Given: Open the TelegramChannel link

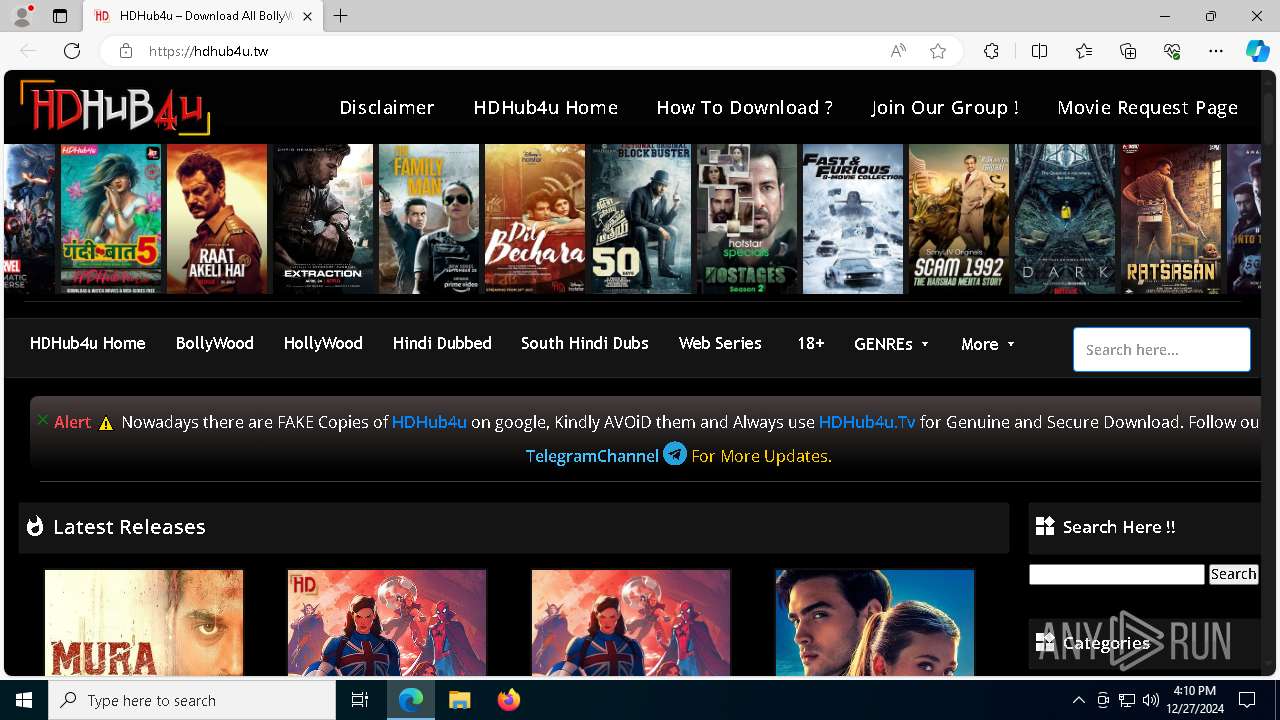Looking at the screenshot, I should [x=592, y=456].
